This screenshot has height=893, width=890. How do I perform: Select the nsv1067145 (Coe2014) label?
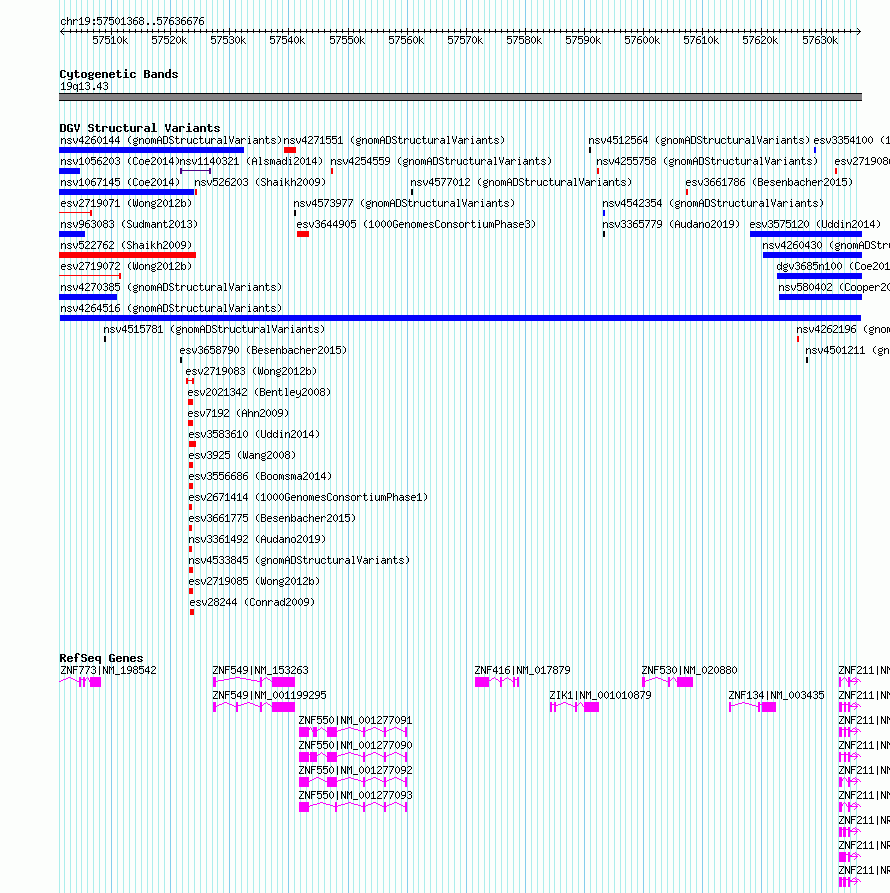(x=120, y=182)
